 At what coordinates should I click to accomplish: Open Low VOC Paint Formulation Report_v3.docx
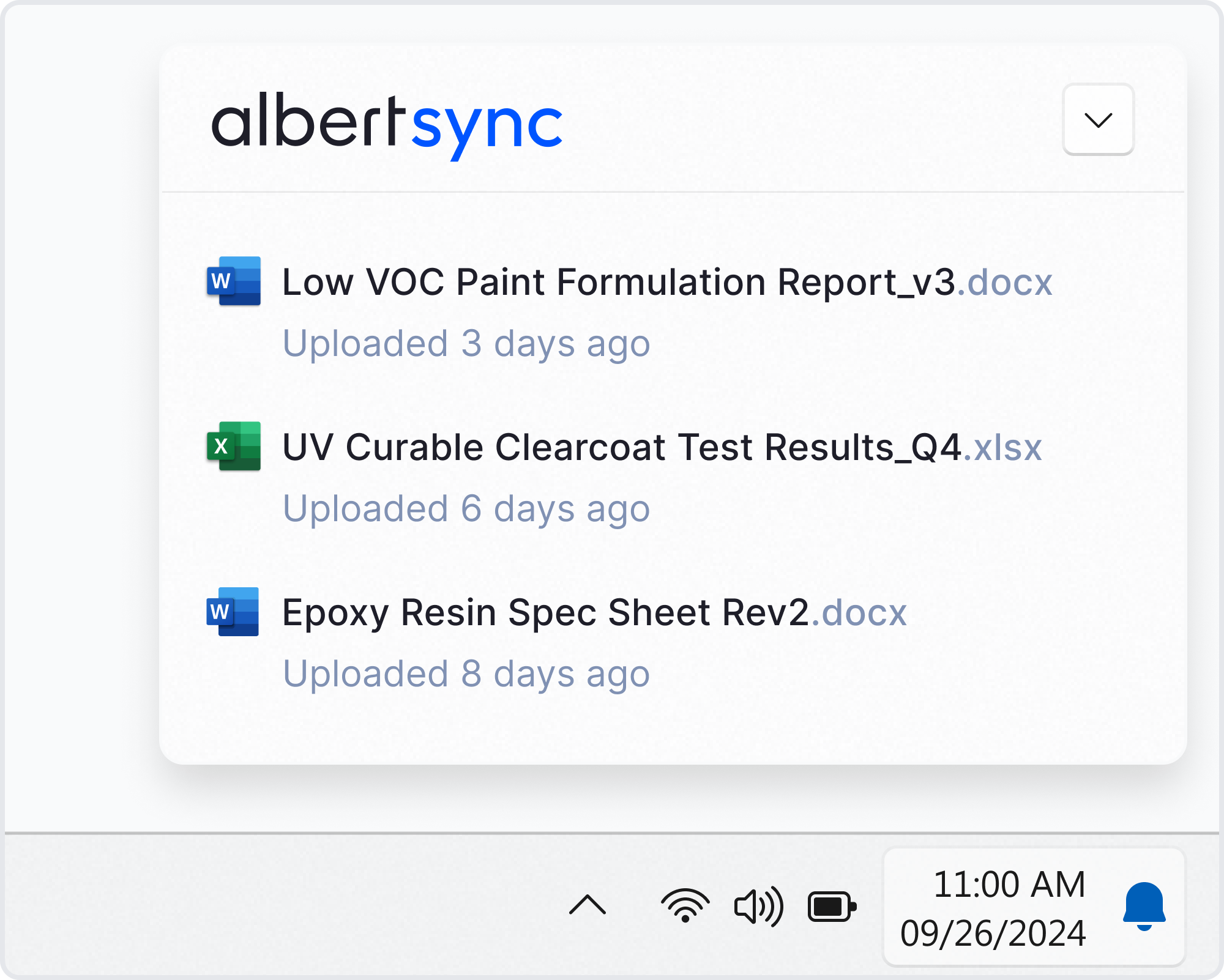point(618,282)
